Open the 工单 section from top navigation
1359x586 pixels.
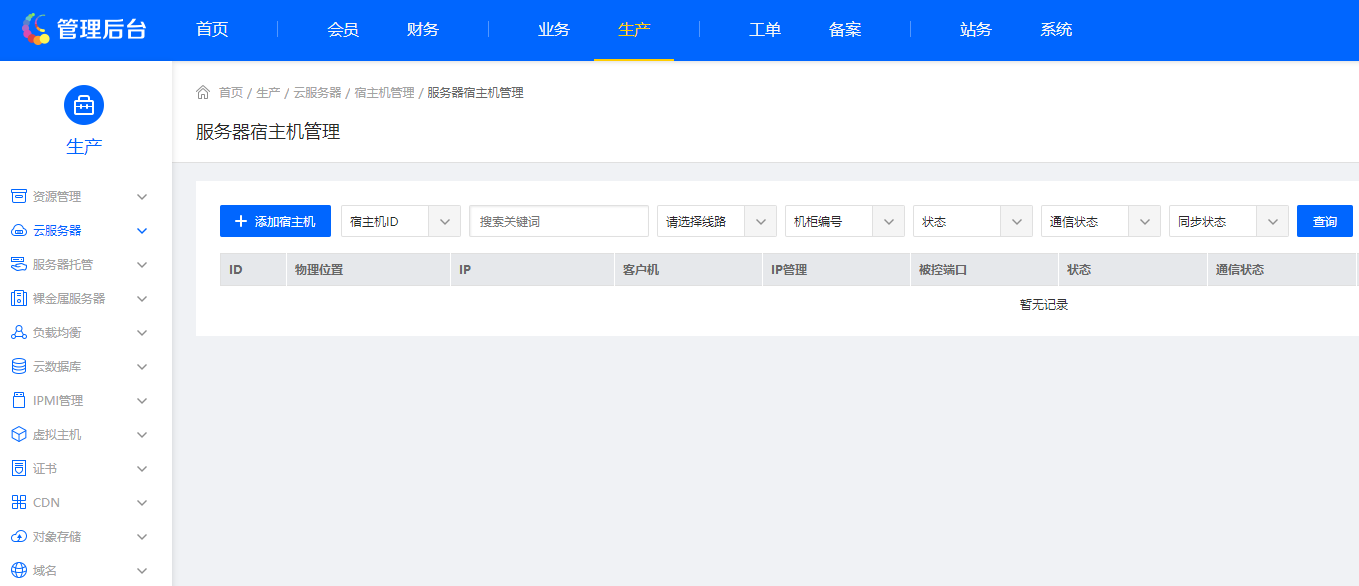tap(764, 29)
